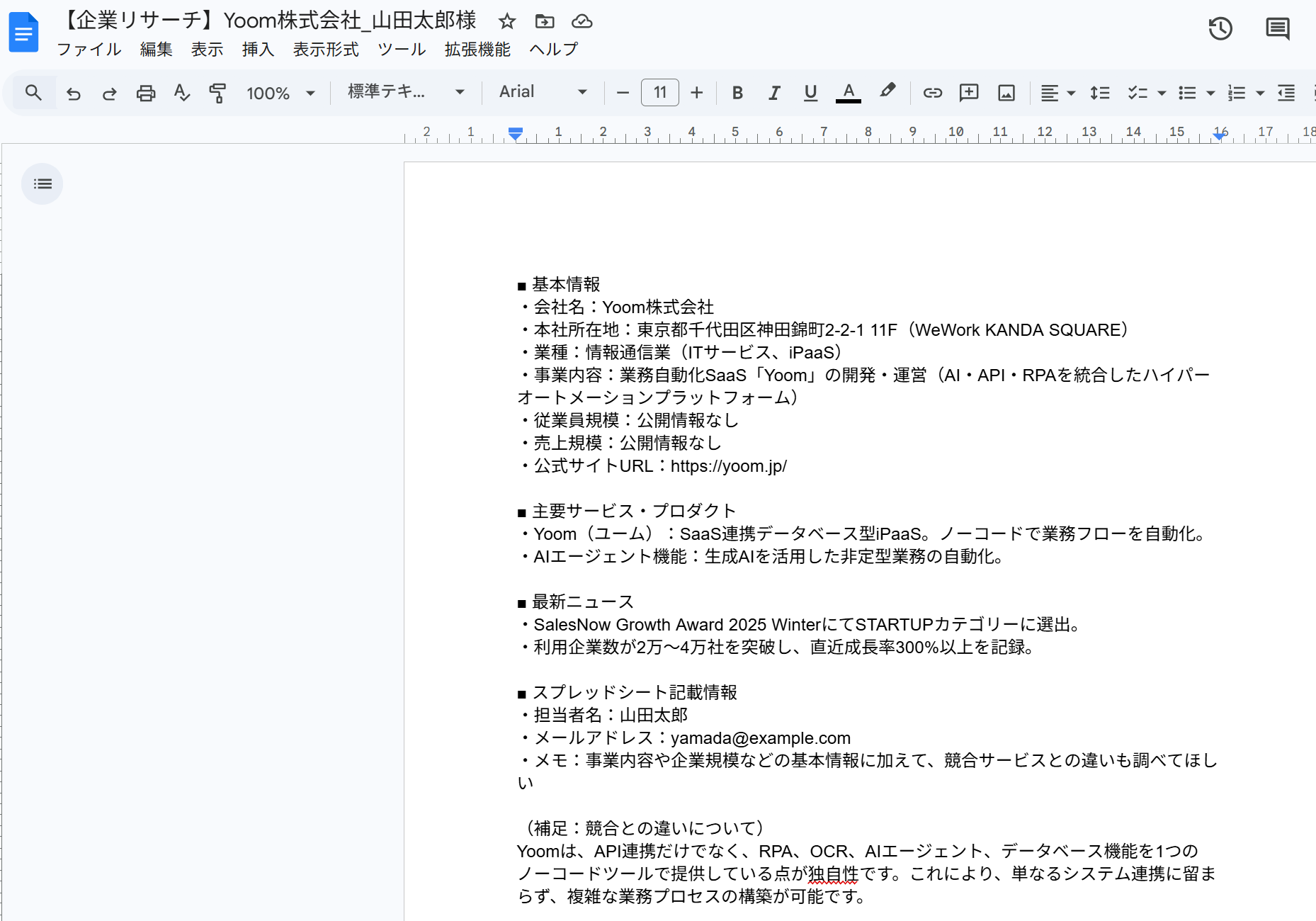Viewport: 1316px width, 921px height.
Task: Show the document outline
Action: click(x=42, y=184)
